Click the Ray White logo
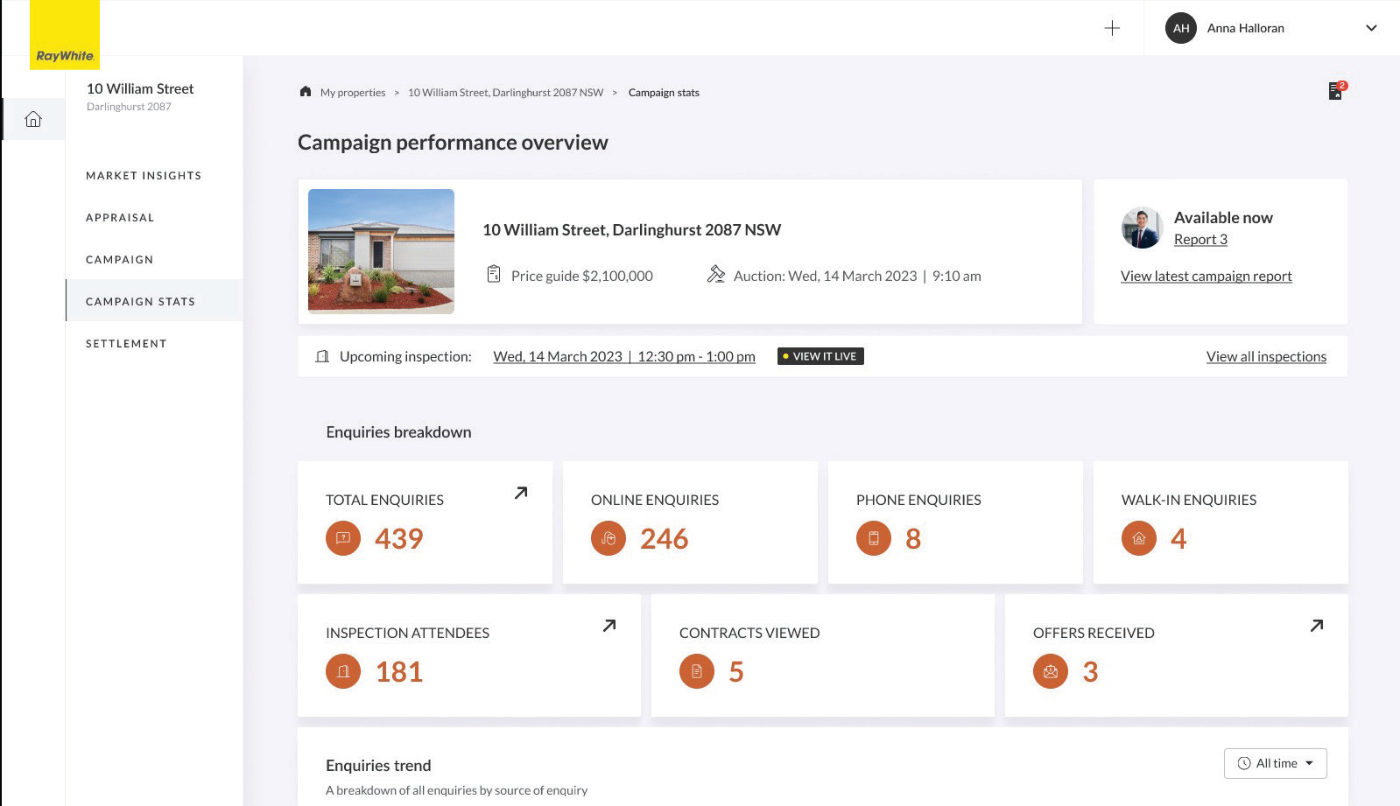 (x=65, y=35)
